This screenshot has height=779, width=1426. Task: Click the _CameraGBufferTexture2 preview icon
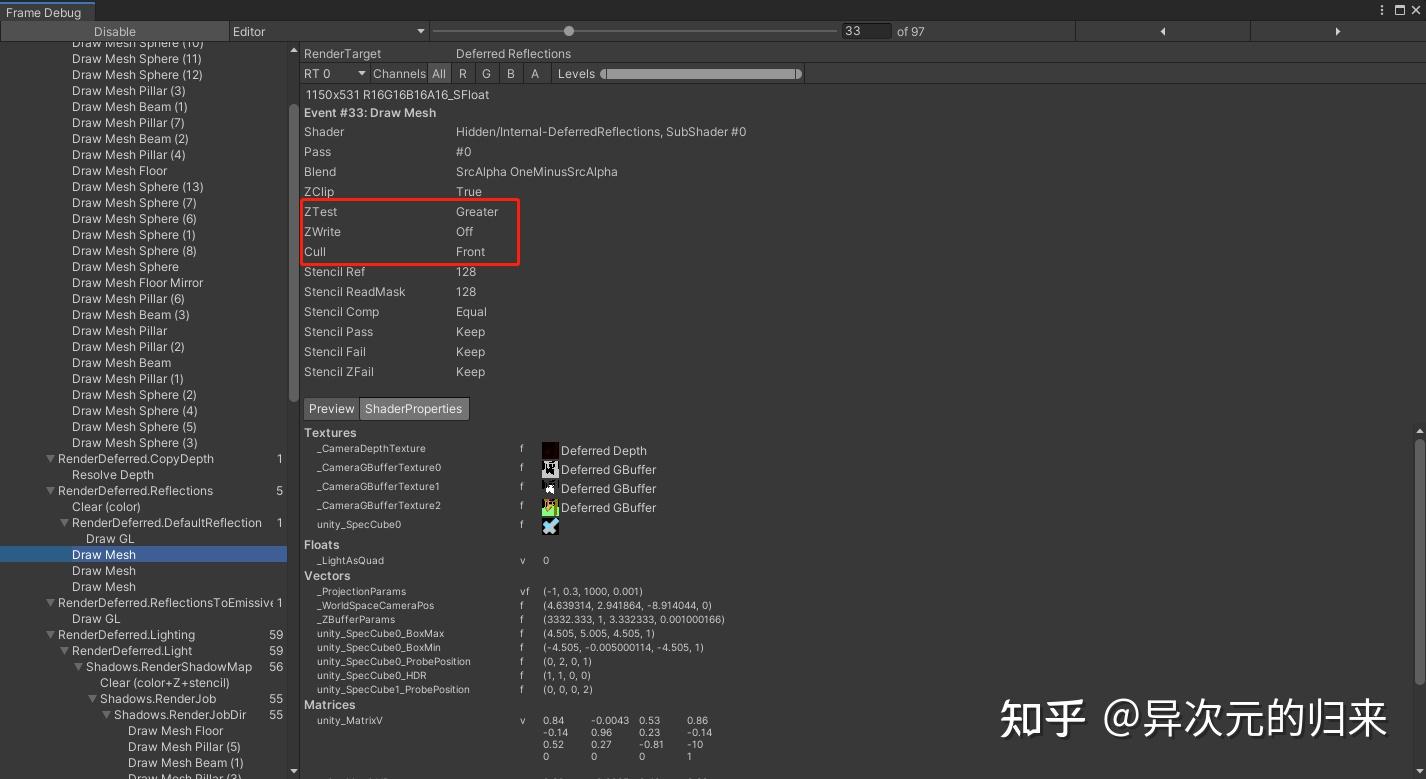click(550, 507)
